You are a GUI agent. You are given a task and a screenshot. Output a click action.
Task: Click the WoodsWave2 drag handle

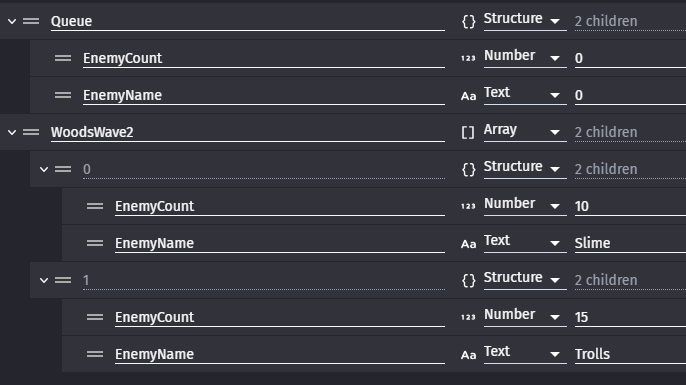[x=31, y=132]
